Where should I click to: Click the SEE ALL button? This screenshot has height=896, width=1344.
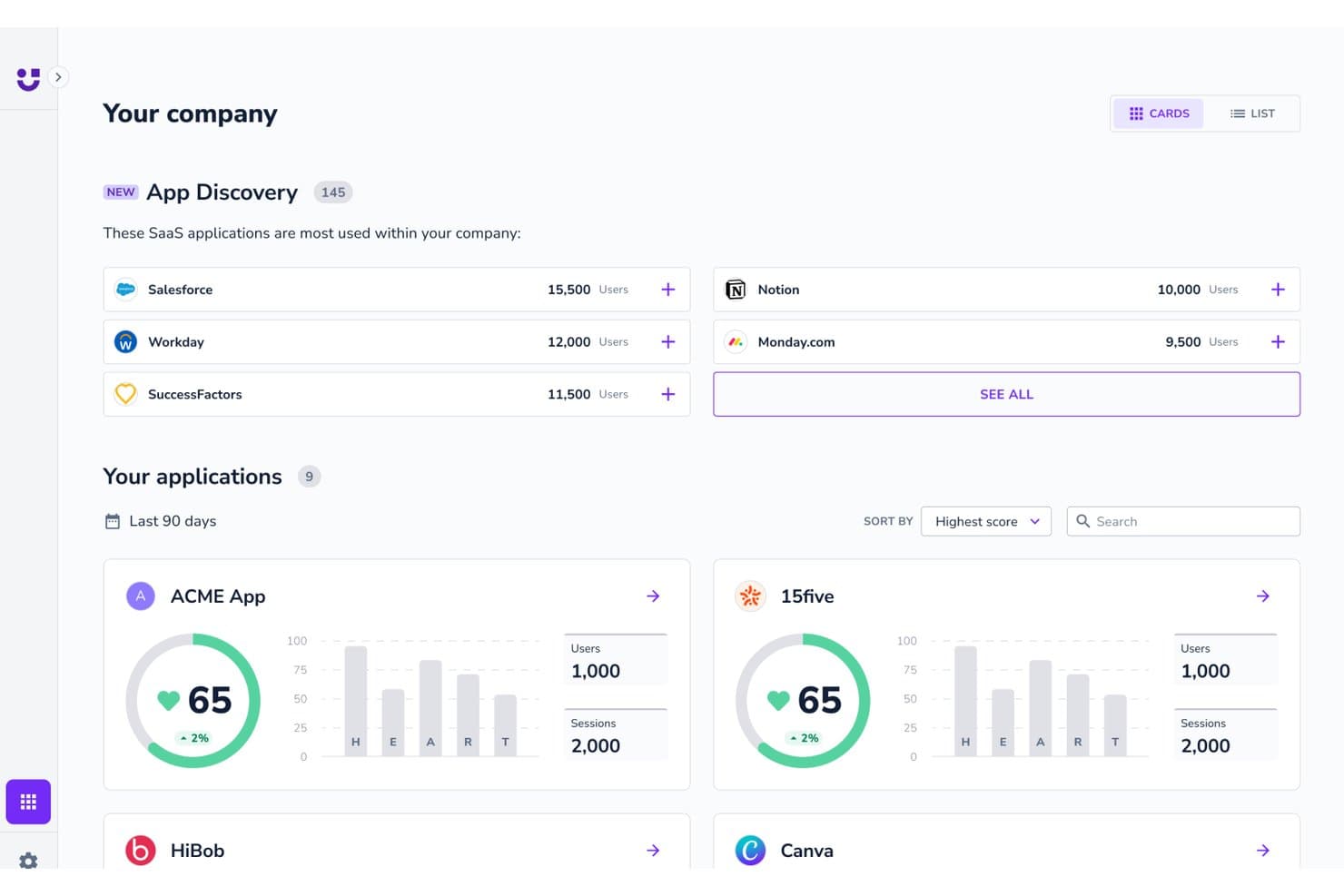point(1006,394)
